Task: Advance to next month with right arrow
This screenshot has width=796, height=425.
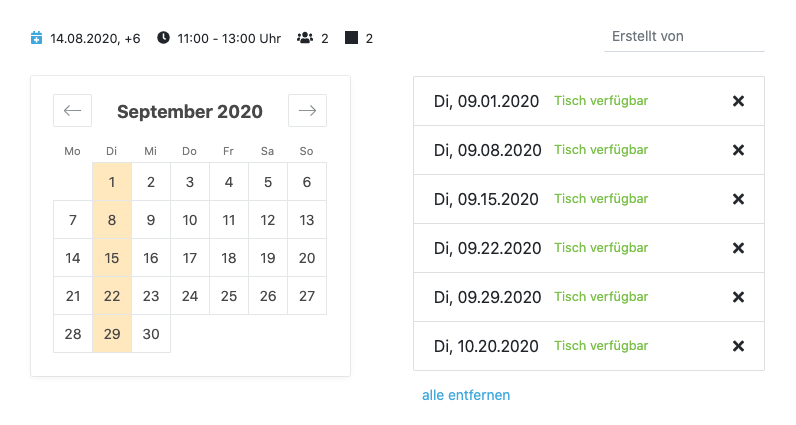Action: point(307,111)
